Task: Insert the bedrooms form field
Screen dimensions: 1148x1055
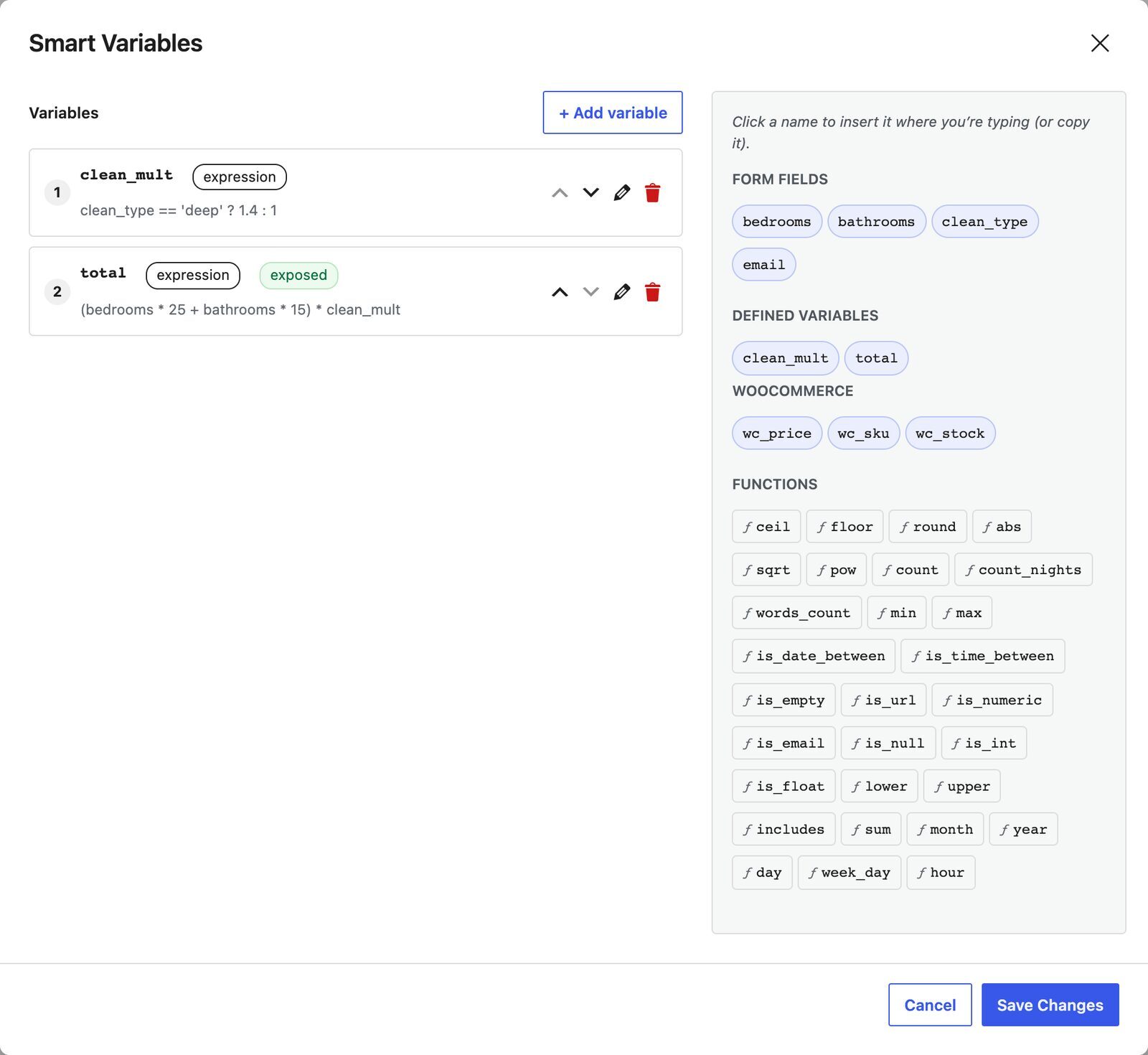Action: pyautogui.click(x=777, y=221)
